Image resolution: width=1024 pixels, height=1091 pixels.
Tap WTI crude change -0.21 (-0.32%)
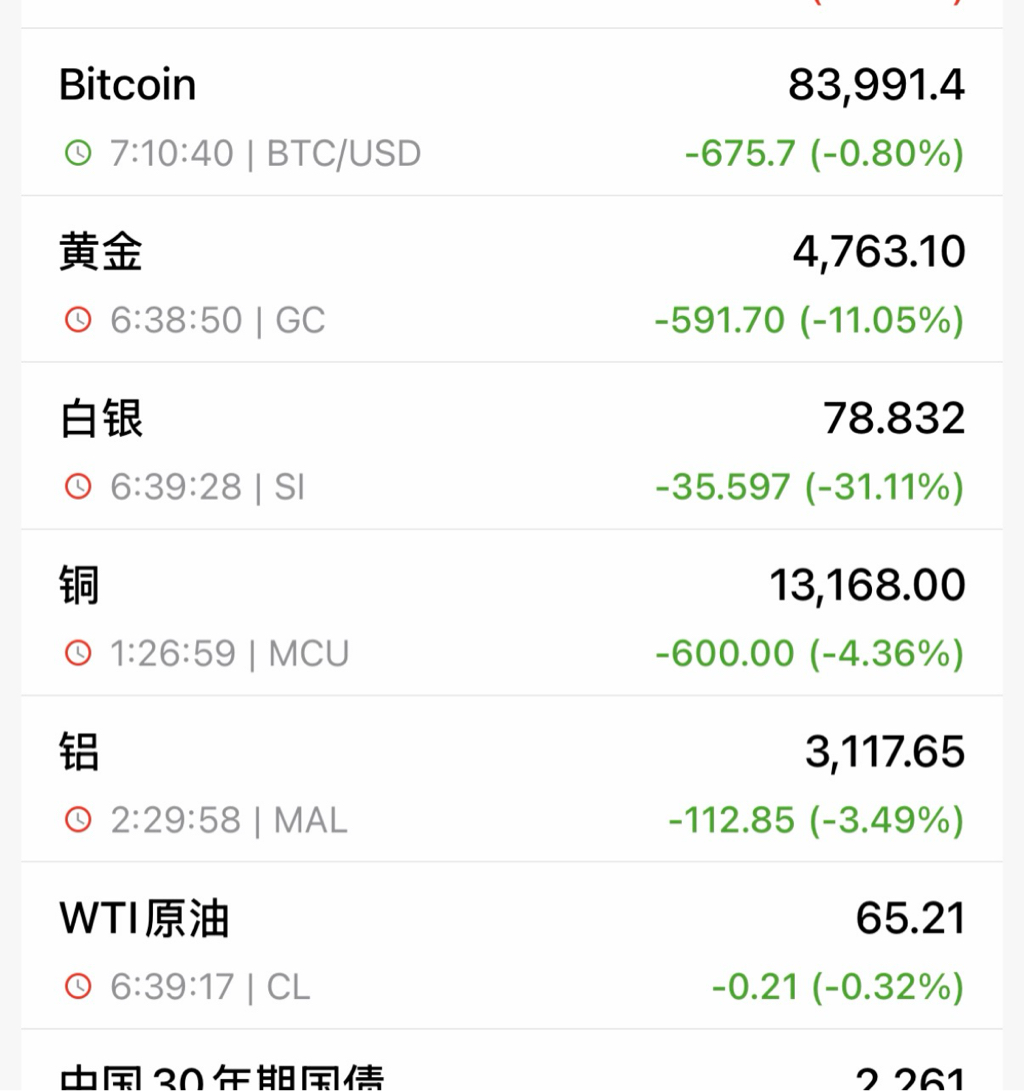click(837, 987)
